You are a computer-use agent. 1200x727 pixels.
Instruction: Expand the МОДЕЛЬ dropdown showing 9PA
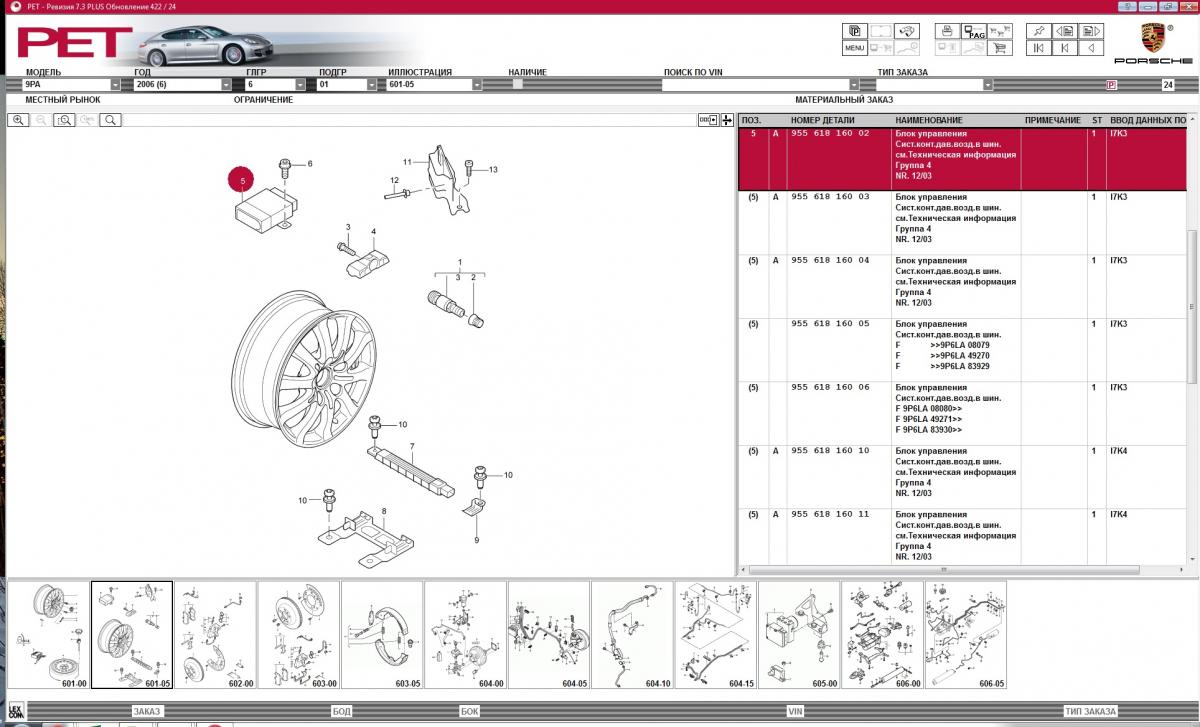coord(115,85)
